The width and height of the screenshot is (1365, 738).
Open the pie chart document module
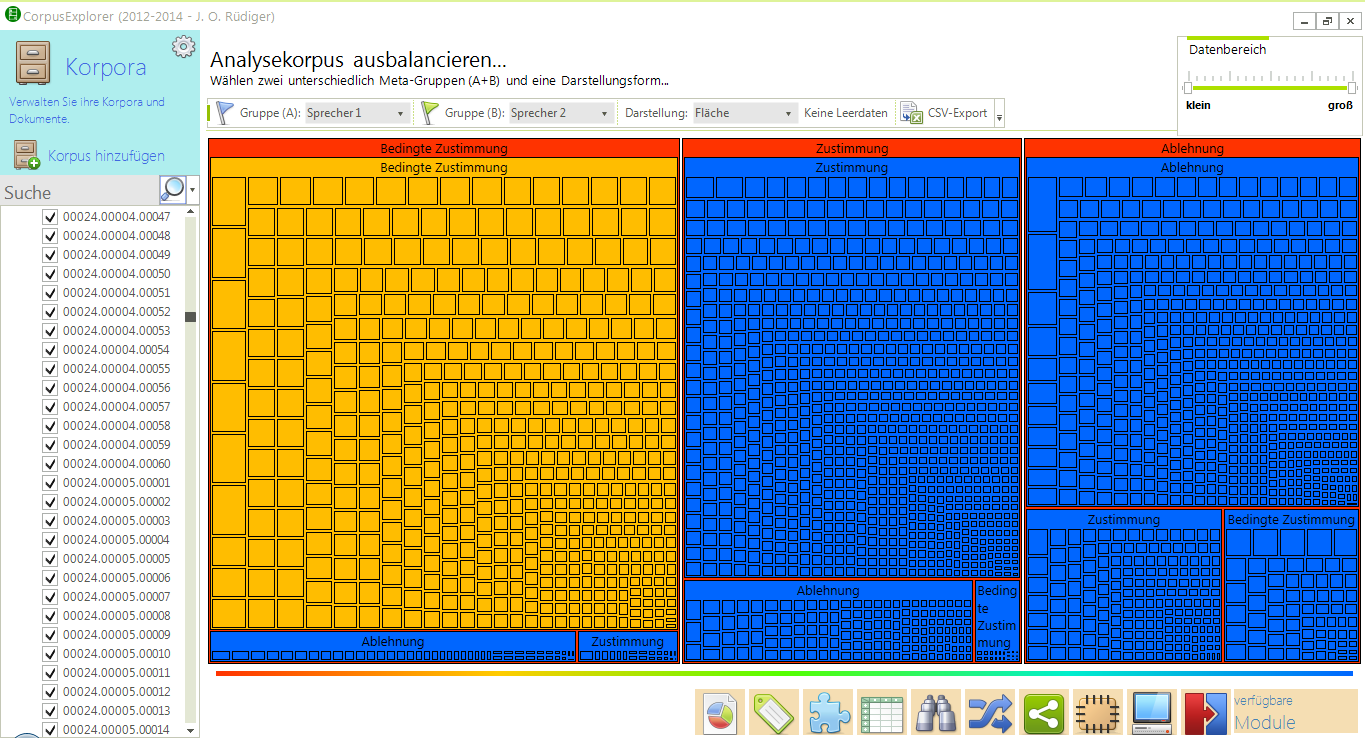[720, 713]
